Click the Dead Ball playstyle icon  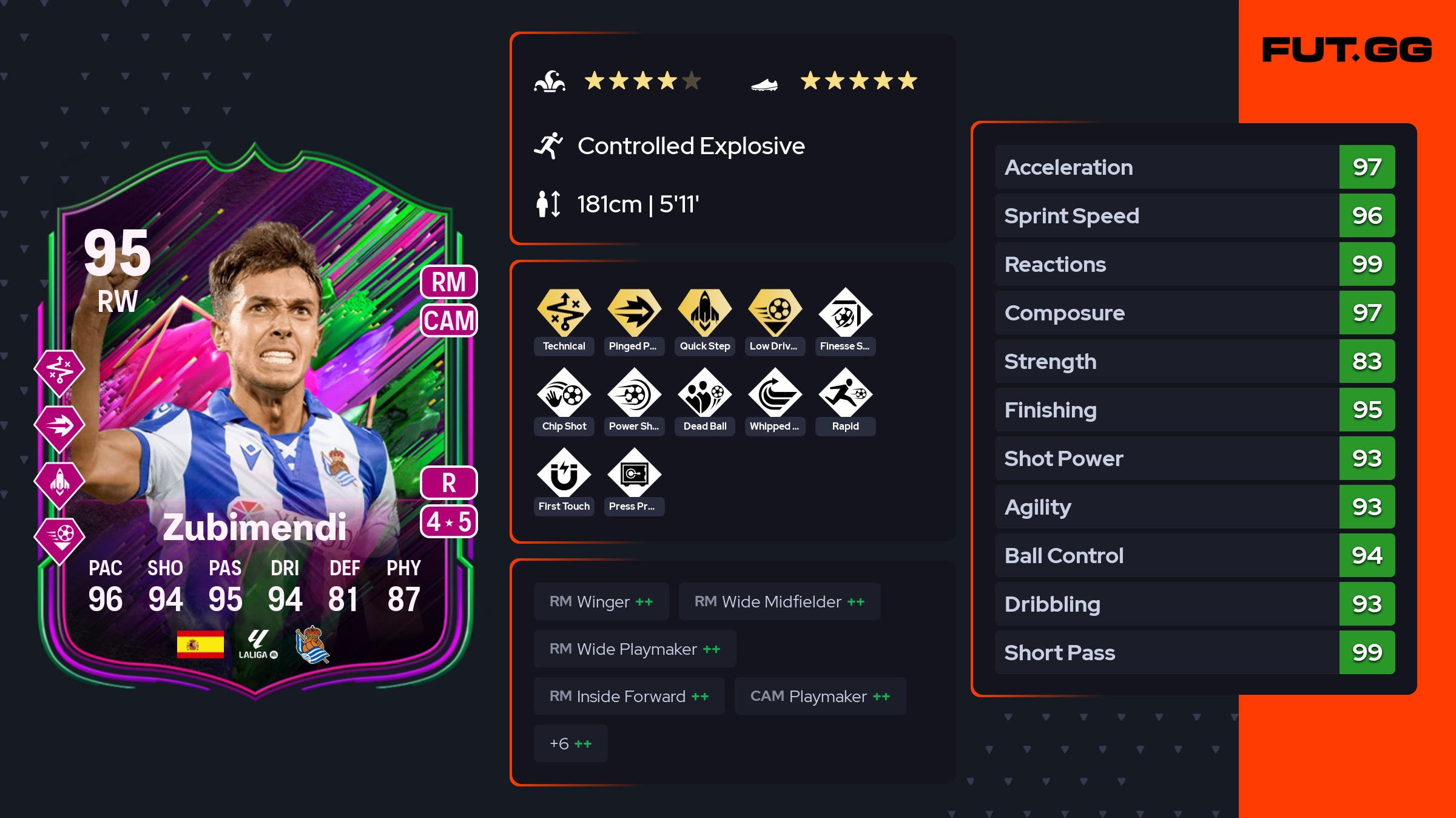pos(704,393)
